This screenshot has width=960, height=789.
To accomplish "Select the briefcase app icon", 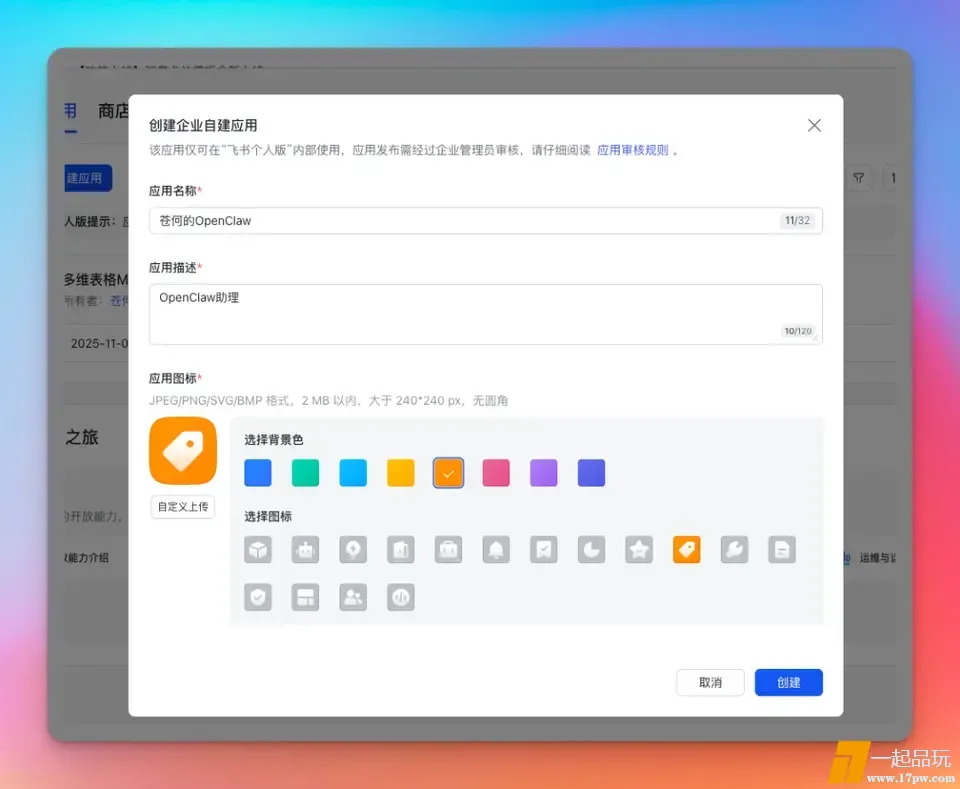I will (x=448, y=549).
